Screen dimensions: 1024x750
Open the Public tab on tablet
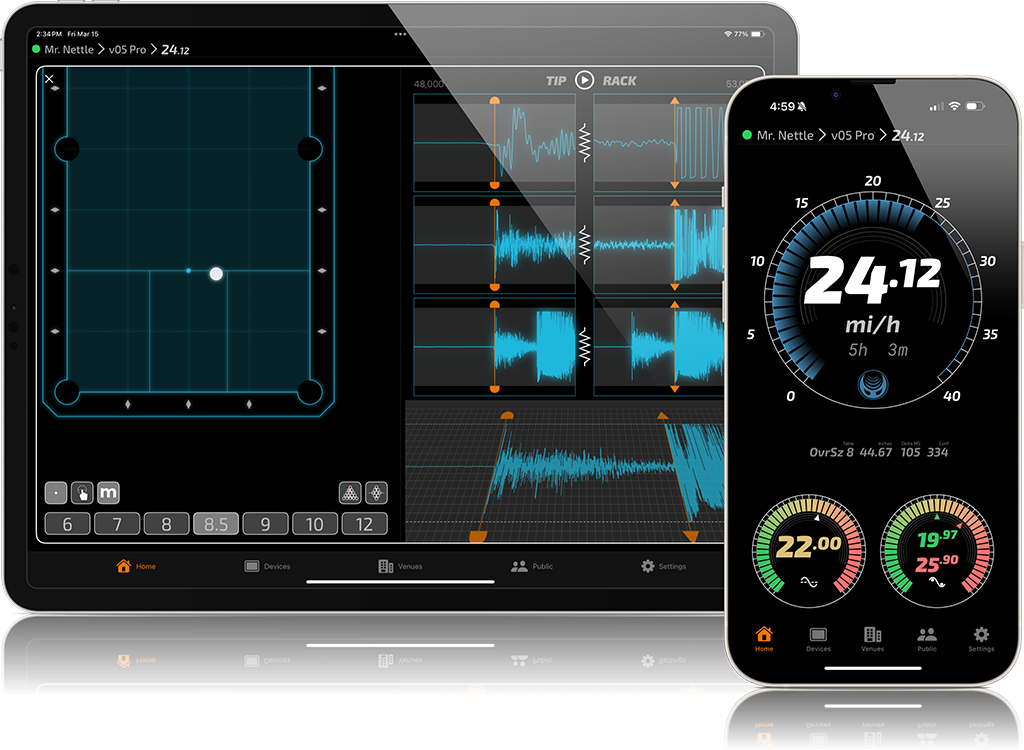click(x=532, y=566)
